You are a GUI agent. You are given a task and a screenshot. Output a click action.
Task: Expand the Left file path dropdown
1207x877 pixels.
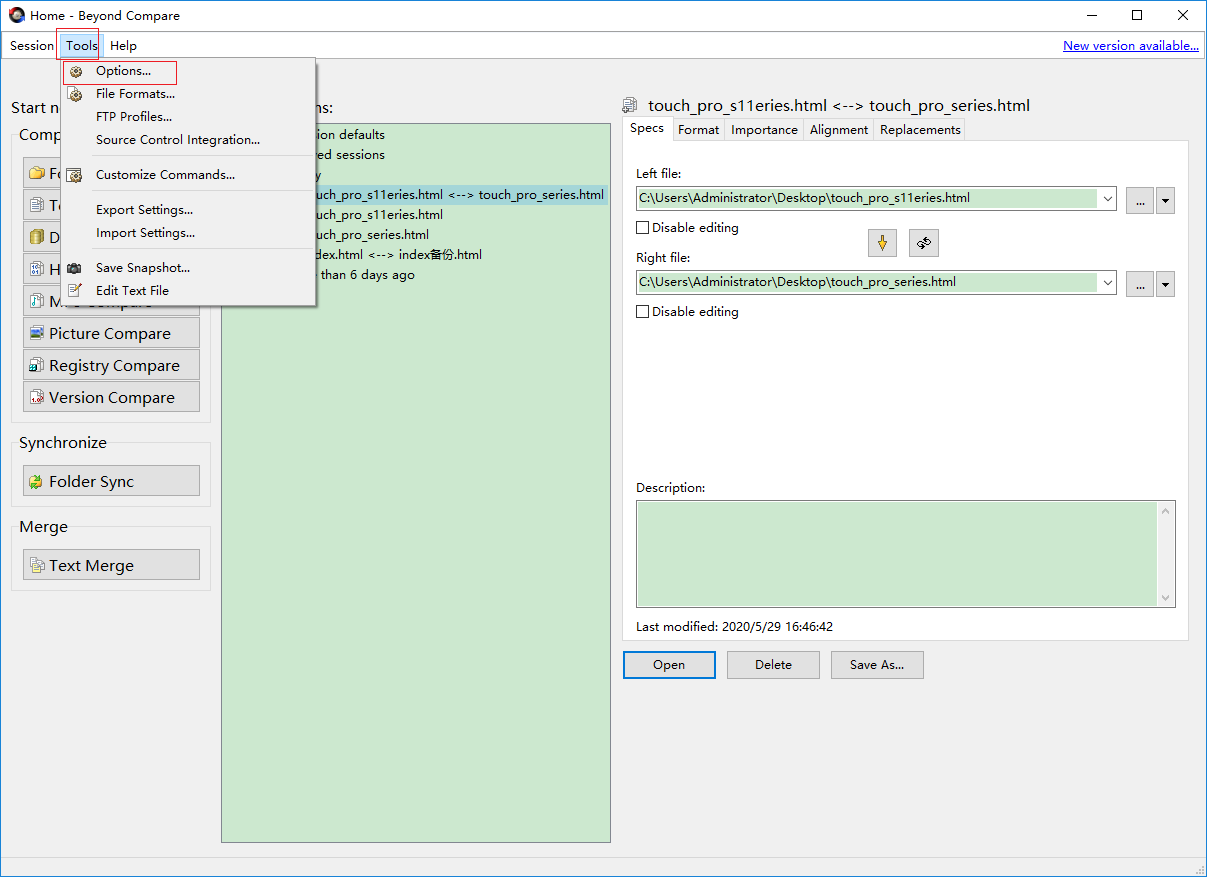1107,198
